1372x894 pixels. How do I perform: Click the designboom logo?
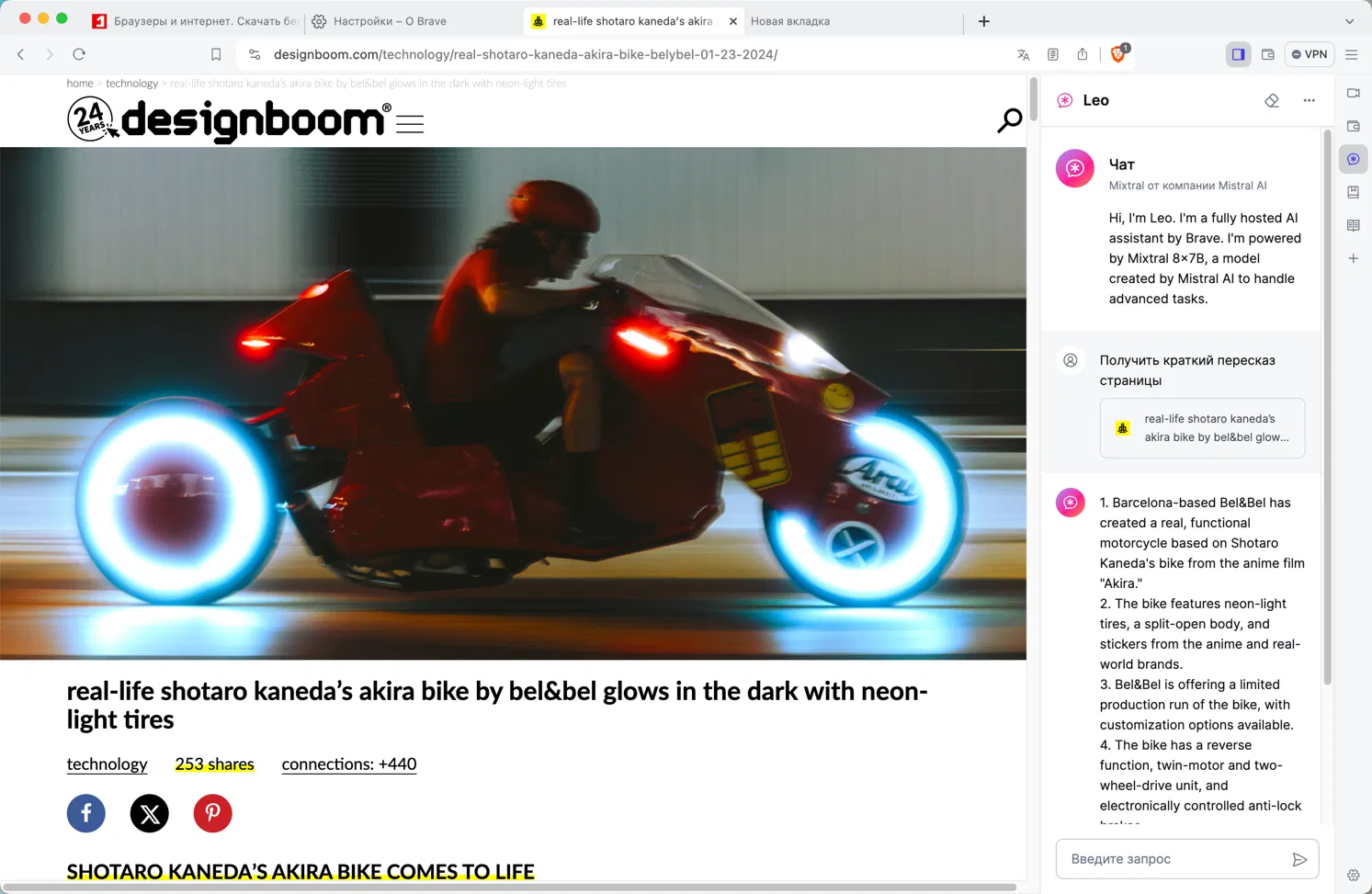230,120
